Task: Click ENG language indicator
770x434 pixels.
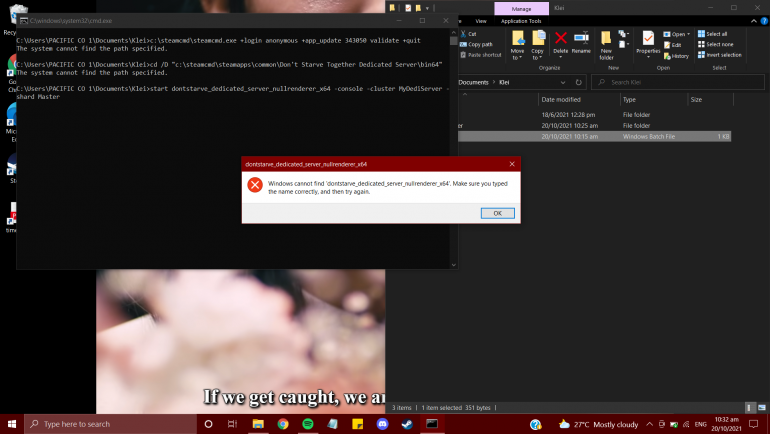Action: pyautogui.click(x=701, y=424)
